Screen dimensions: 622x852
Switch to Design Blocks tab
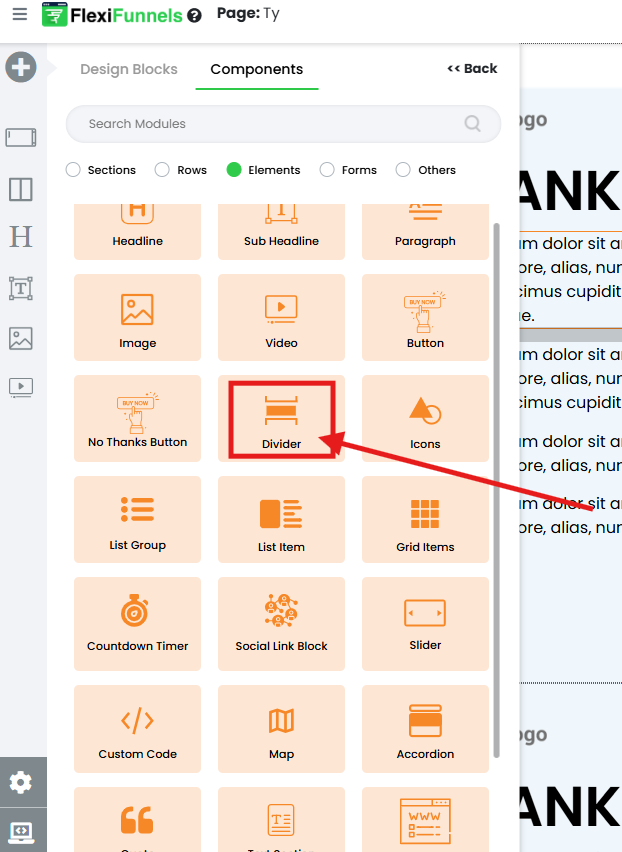coord(129,69)
